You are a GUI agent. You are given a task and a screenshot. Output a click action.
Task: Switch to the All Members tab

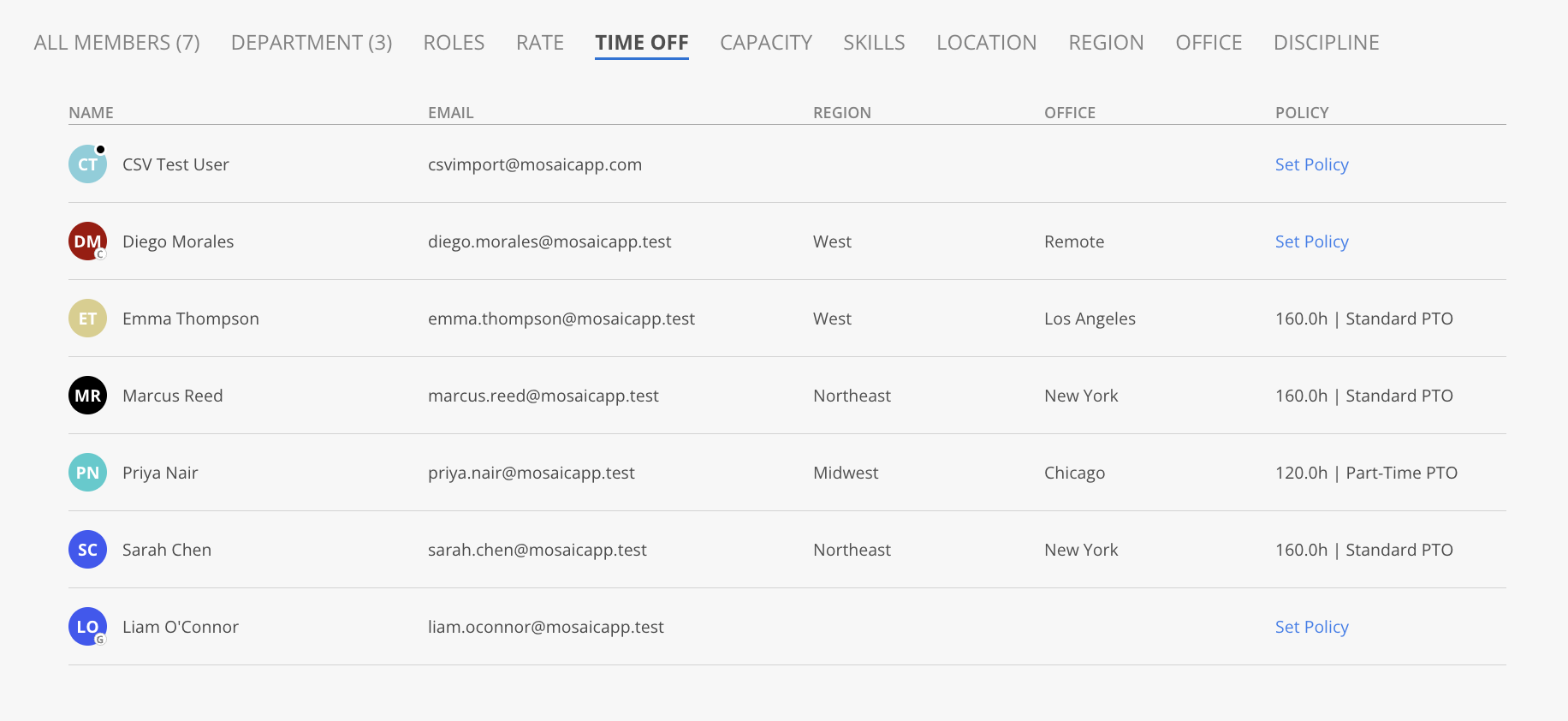[116, 43]
